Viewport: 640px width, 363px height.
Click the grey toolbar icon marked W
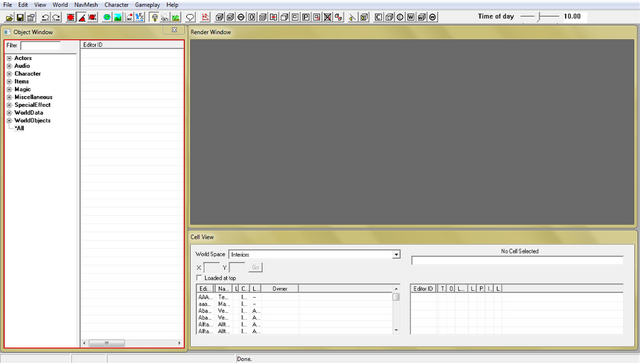pos(411,17)
